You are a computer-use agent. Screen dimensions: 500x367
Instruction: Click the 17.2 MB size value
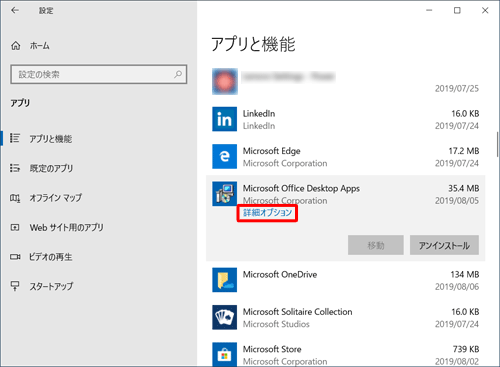tap(464, 151)
